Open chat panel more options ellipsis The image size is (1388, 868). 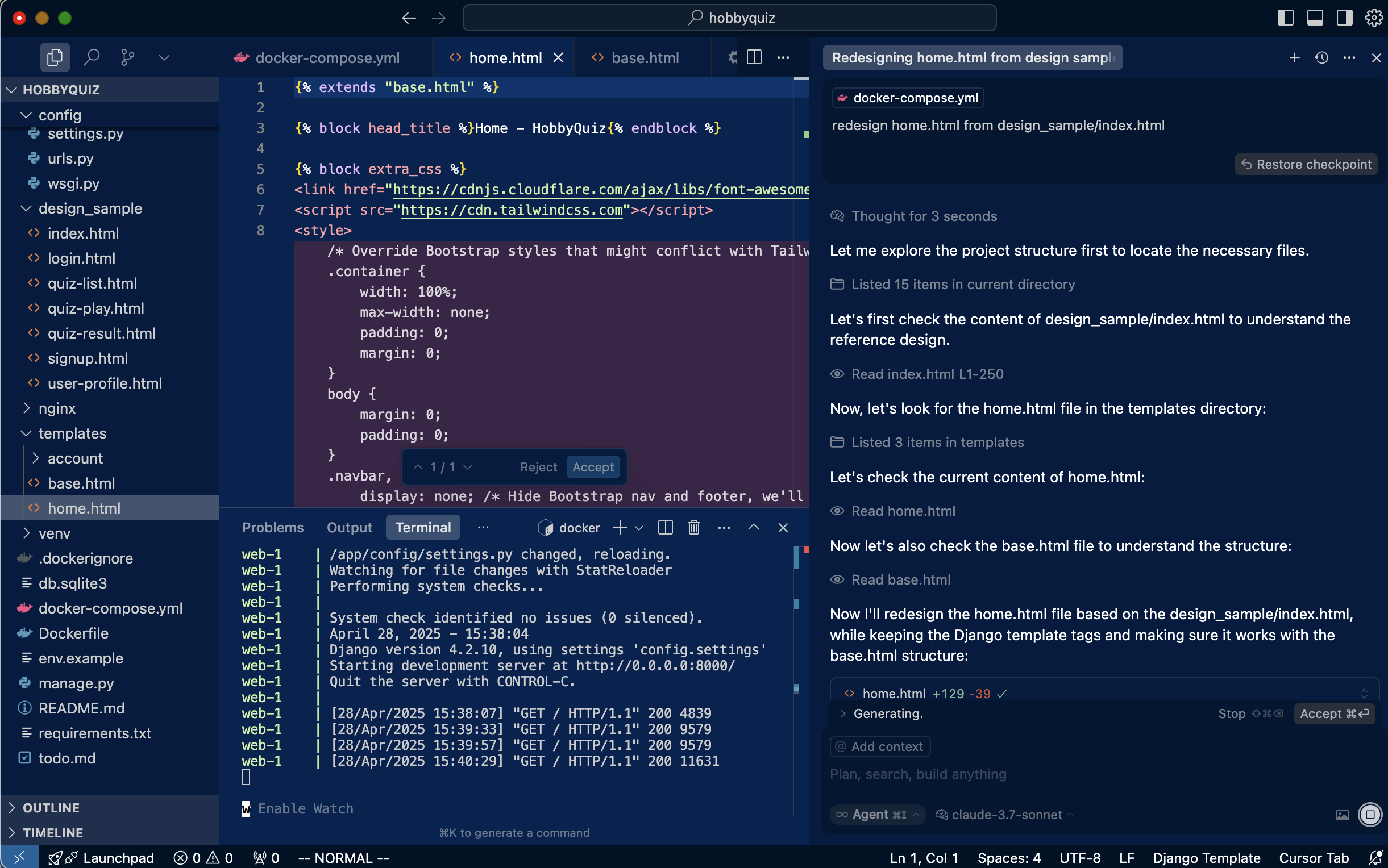click(1349, 57)
